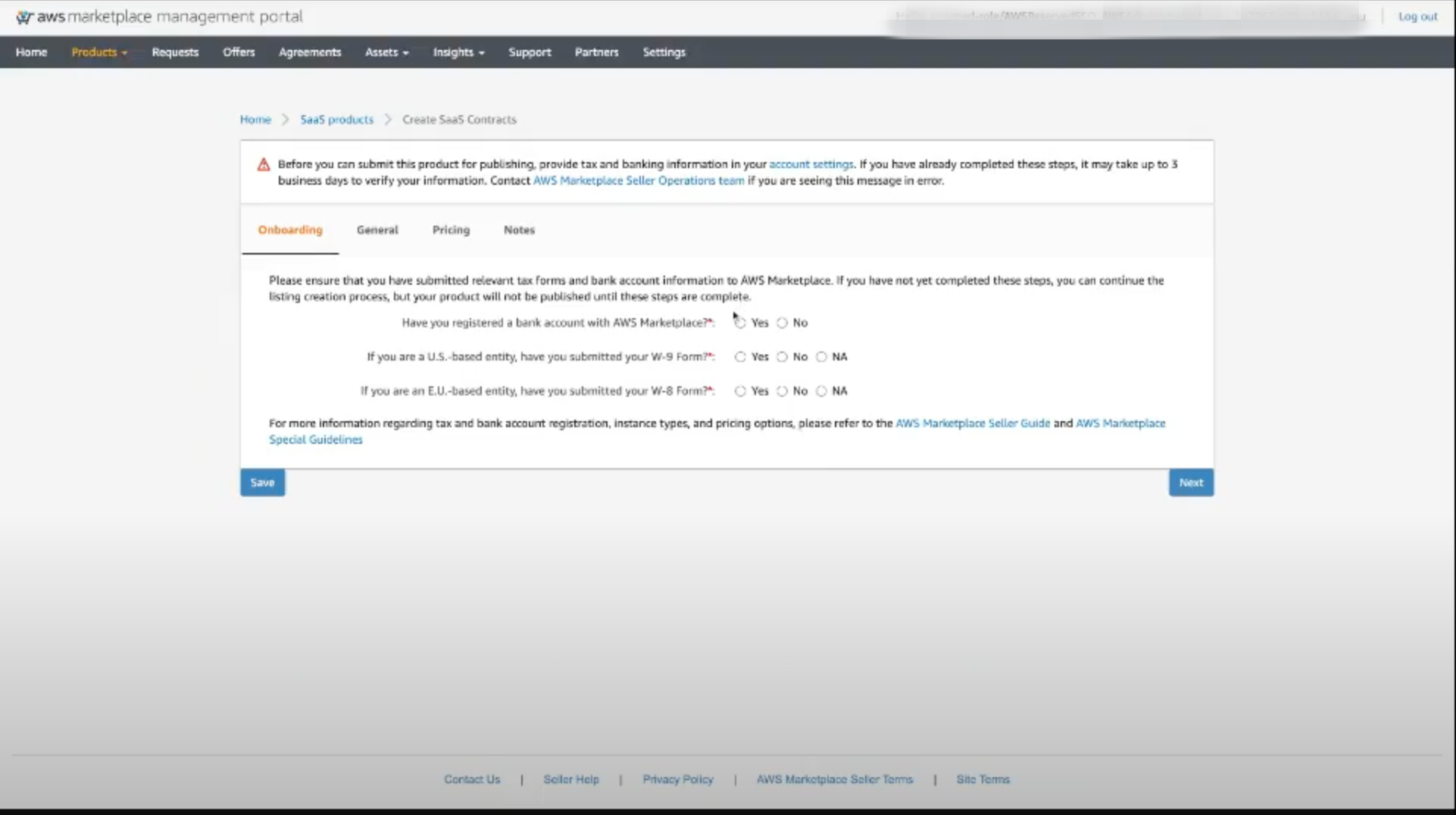Open the Privacy Policy footer link
The height and width of the screenshot is (815, 1456).
(x=678, y=779)
